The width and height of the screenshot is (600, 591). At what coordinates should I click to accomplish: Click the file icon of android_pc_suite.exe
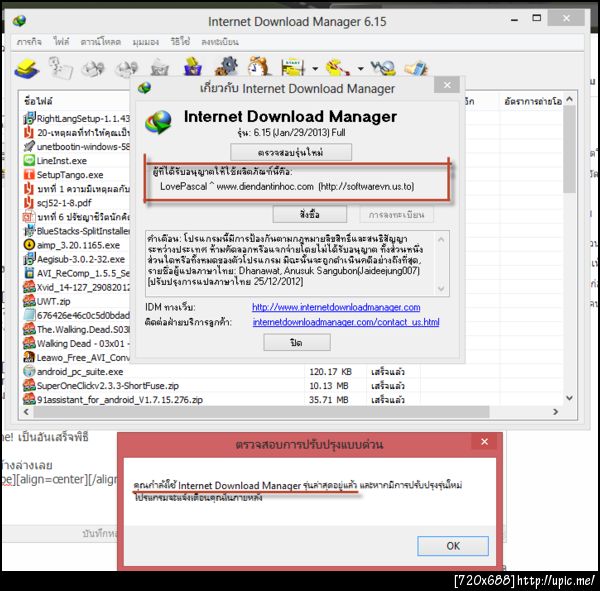[x=29, y=371]
